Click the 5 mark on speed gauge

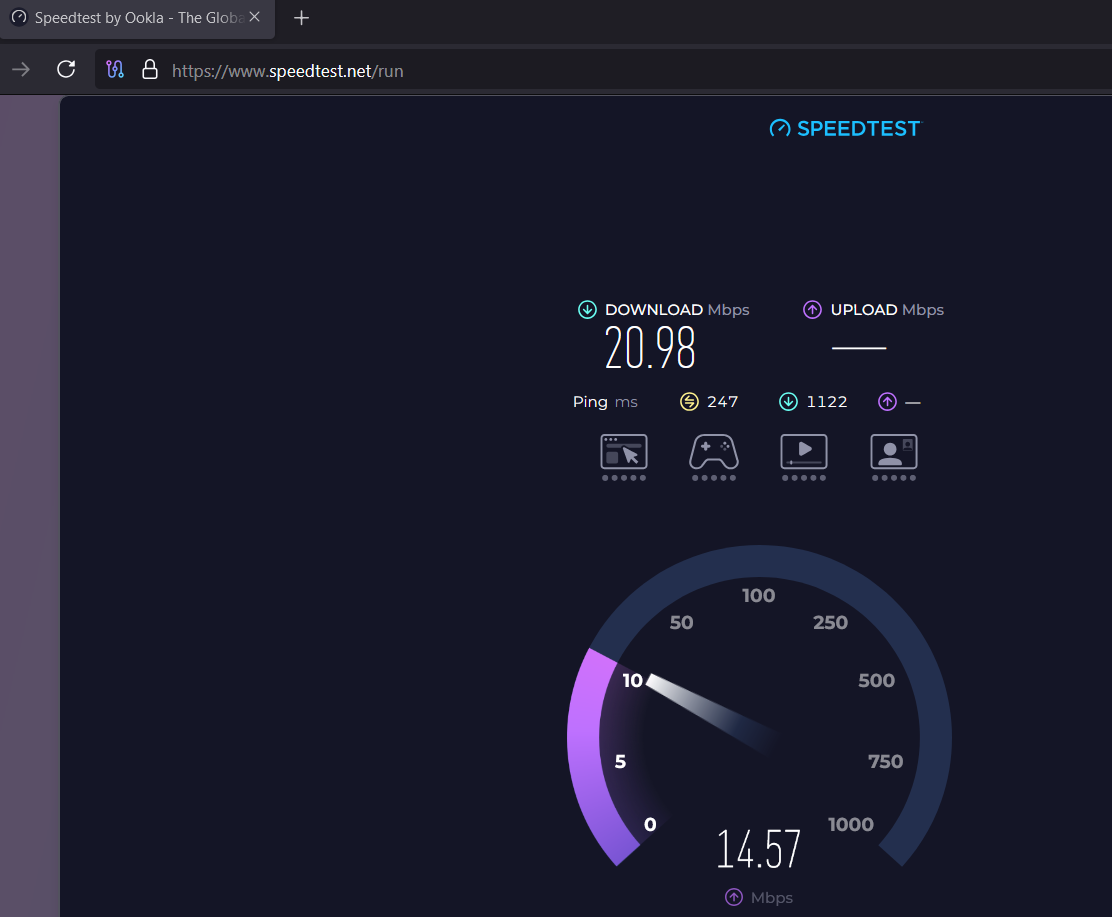click(621, 762)
